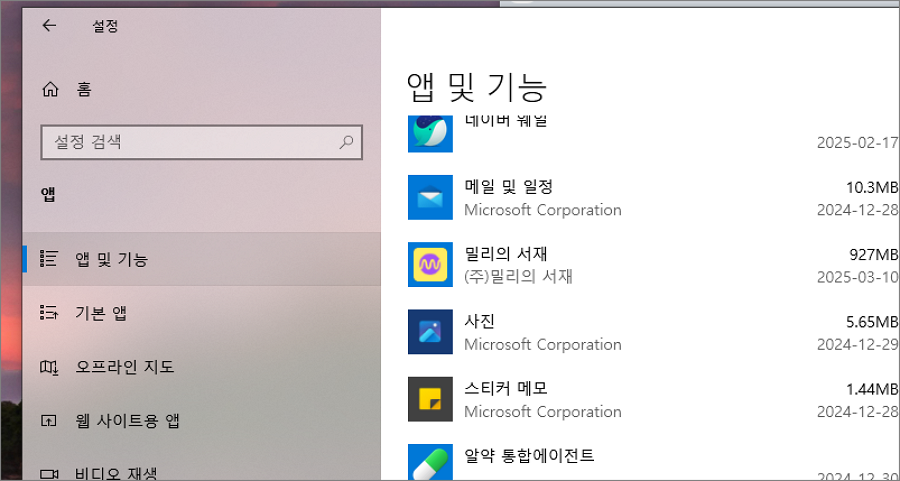Open 웹 사이트용 앱 settings

[201, 421]
